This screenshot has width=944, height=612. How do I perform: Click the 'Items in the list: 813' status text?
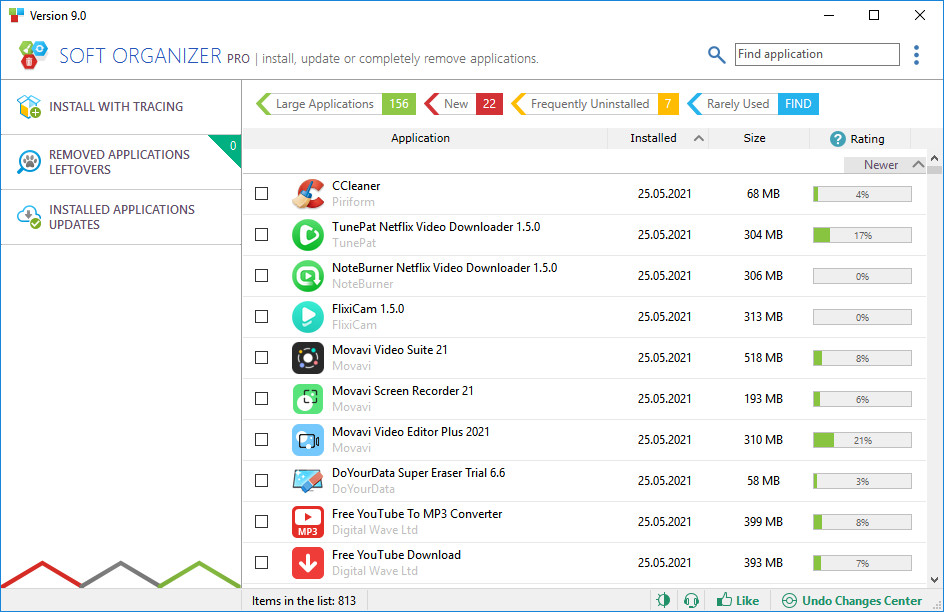pos(303,601)
